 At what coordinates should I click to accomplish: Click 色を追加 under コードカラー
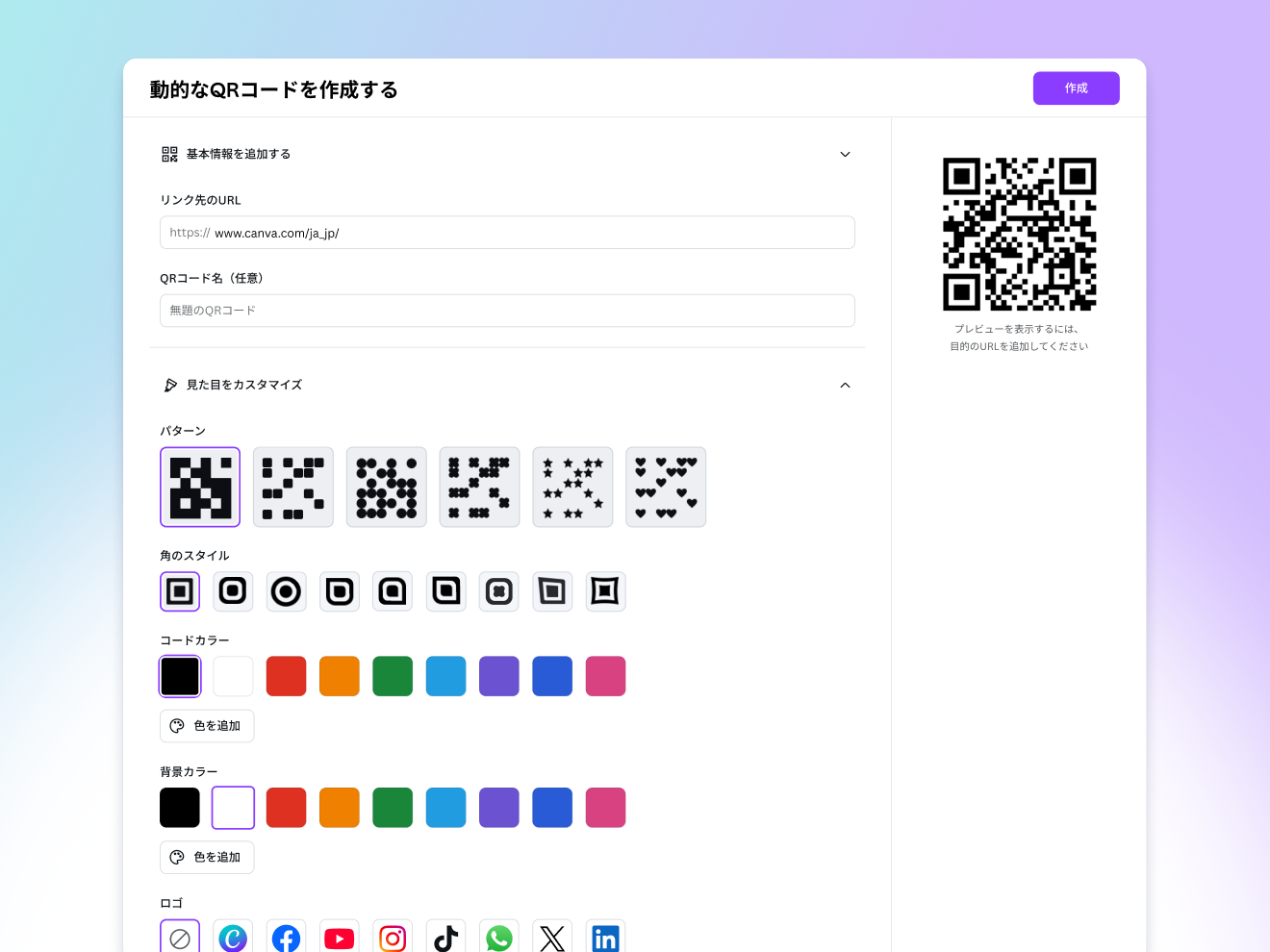click(x=207, y=726)
